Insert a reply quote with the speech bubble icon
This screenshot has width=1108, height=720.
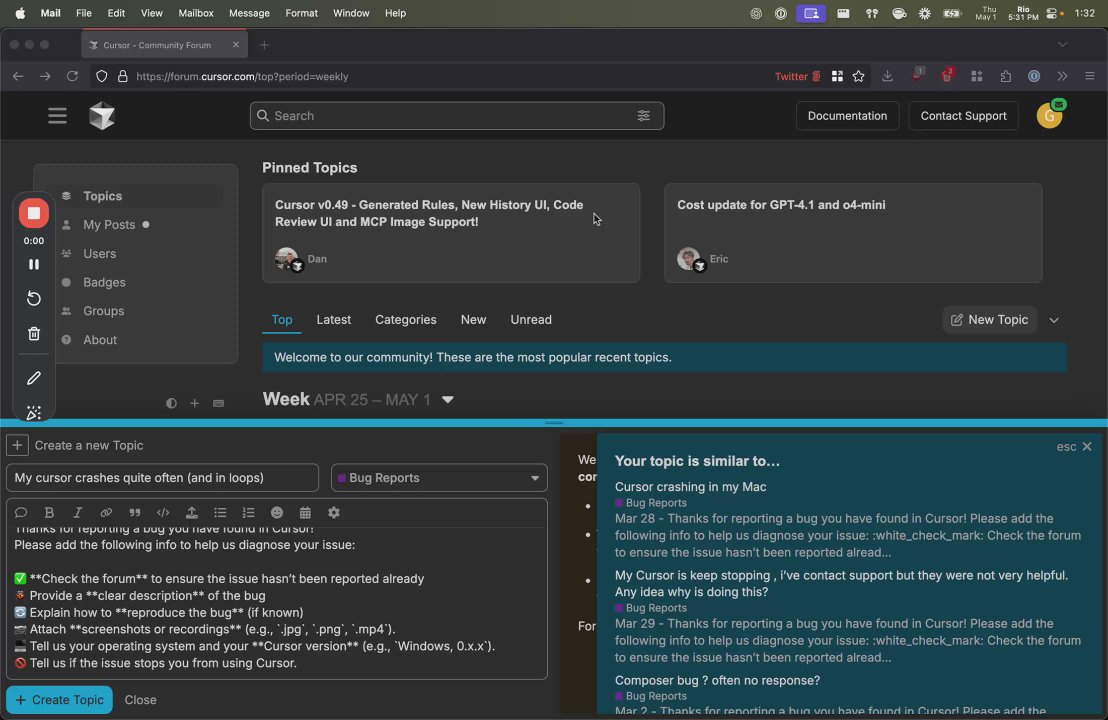tap(20, 512)
